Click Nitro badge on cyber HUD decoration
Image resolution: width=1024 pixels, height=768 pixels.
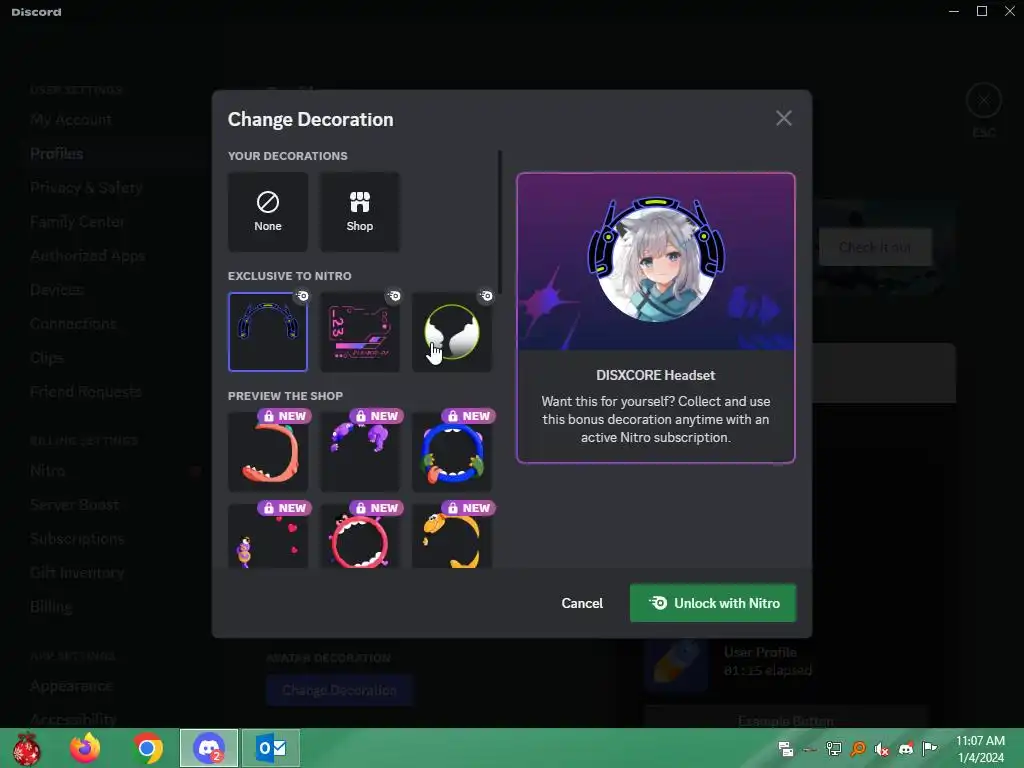[394, 296]
